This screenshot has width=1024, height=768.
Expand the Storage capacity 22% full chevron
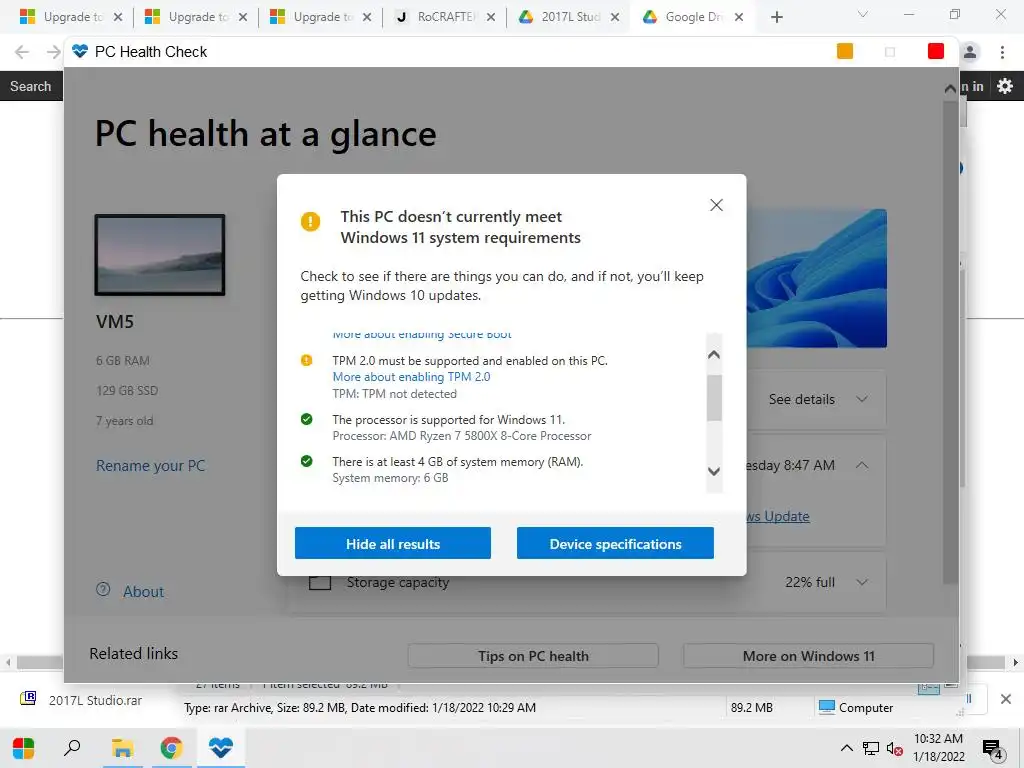pos(862,582)
